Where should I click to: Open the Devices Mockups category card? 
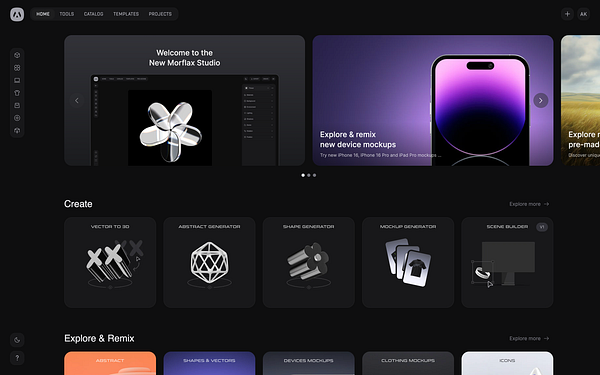[x=308, y=363]
